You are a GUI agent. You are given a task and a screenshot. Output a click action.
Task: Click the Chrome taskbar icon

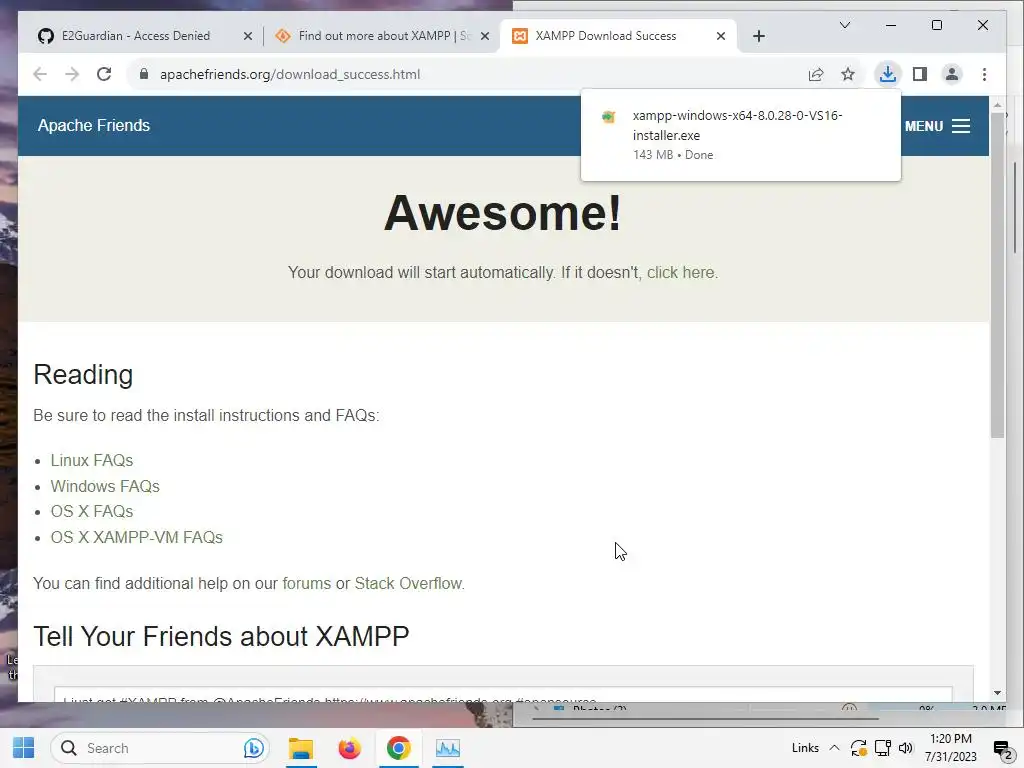[x=398, y=748]
